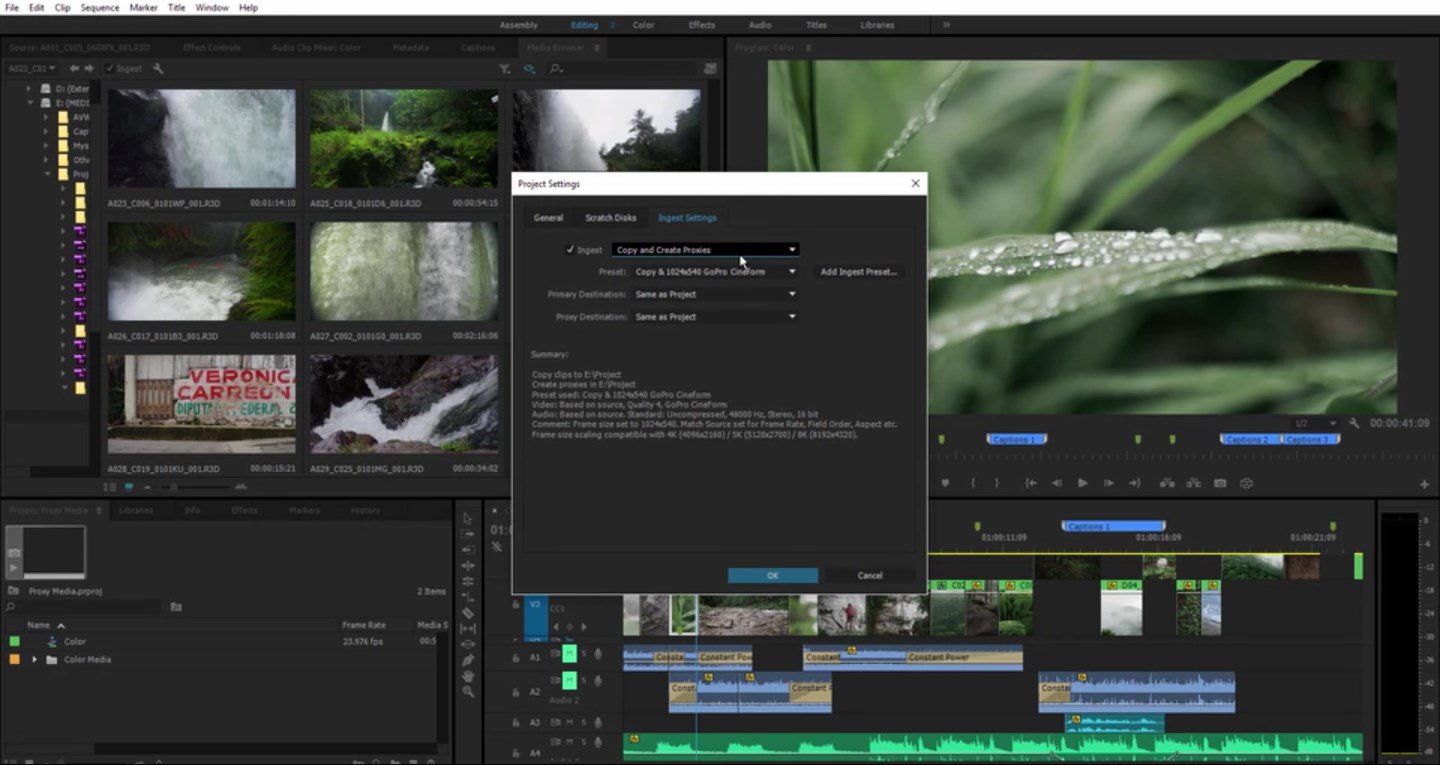Uncheck the Ingest checkbox in Project Settings

tap(570, 250)
